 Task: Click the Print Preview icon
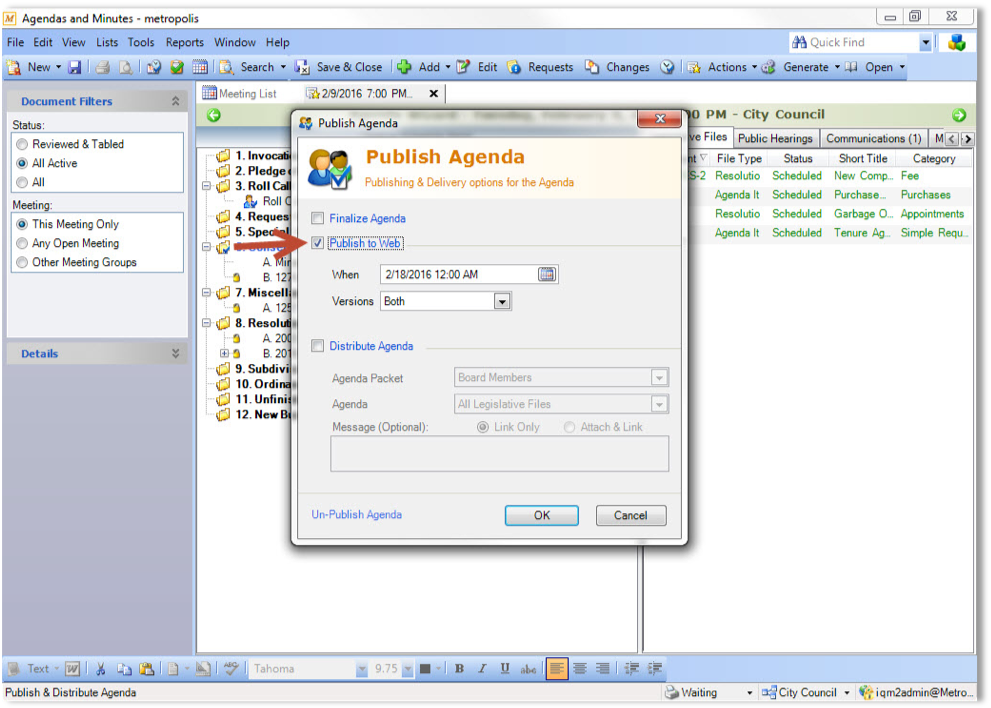126,67
